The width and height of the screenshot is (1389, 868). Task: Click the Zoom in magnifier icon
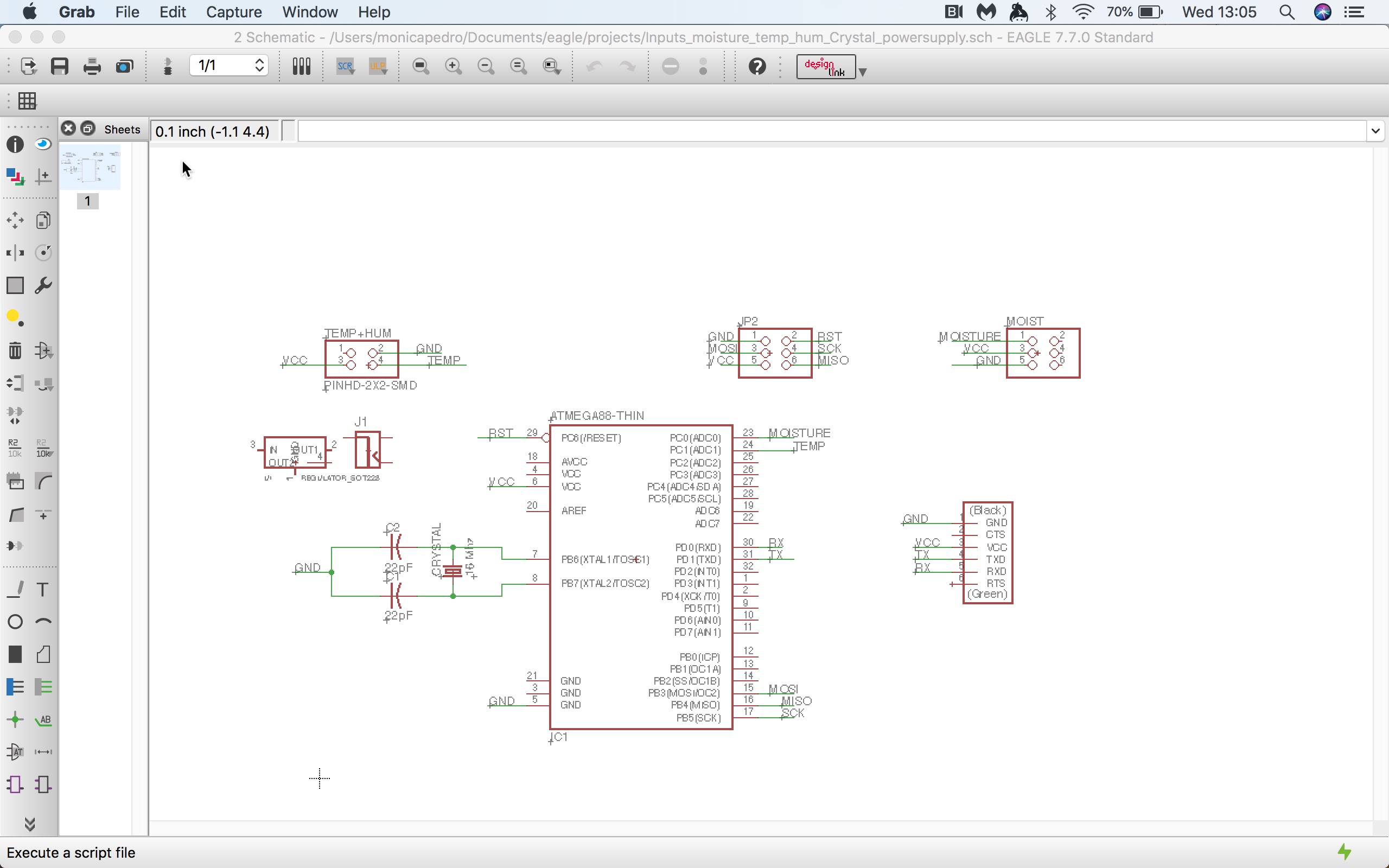click(454, 67)
